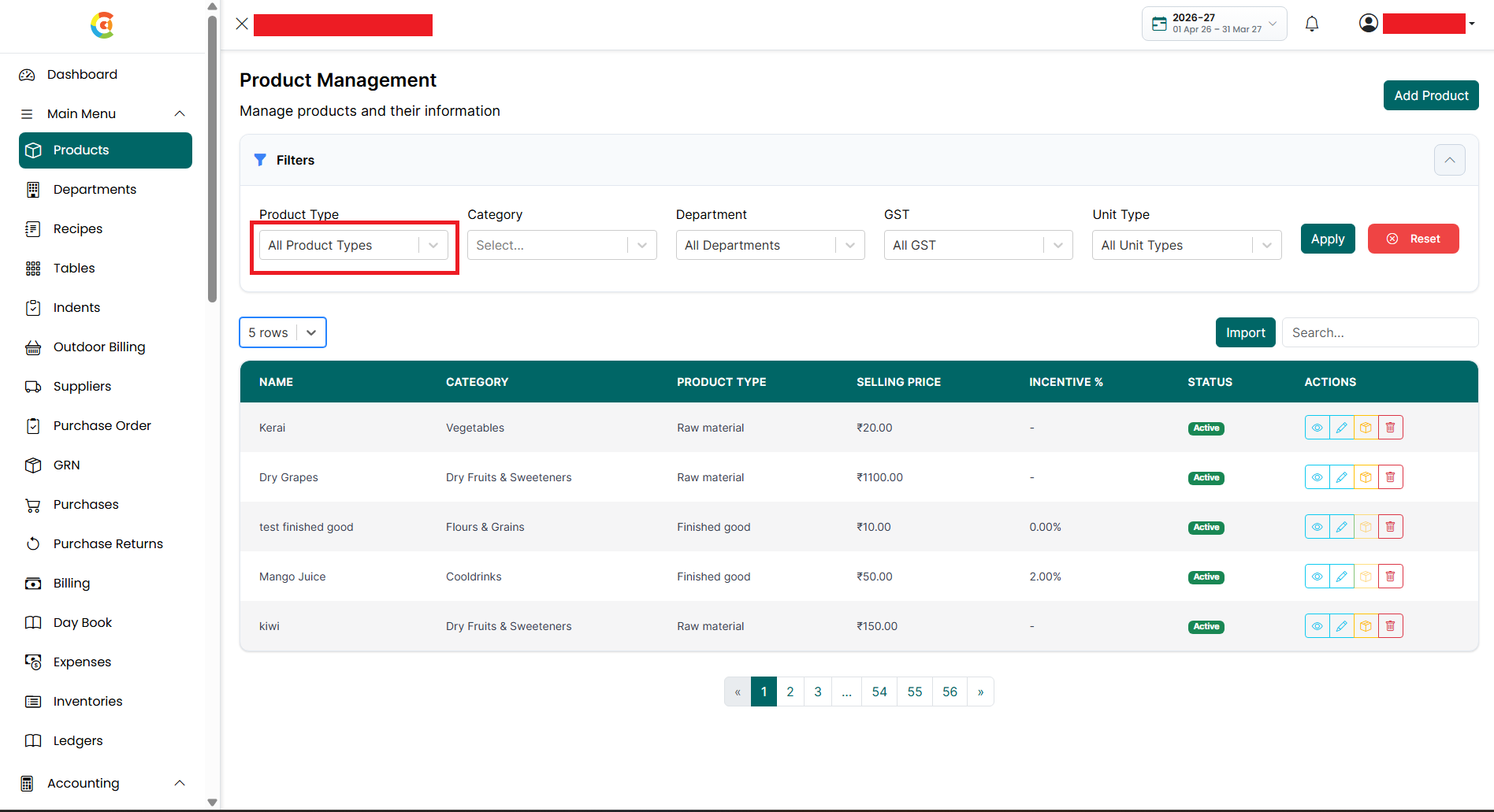The image size is (1494, 812).
Task: Delete the test finished good product
Action: 1390,527
